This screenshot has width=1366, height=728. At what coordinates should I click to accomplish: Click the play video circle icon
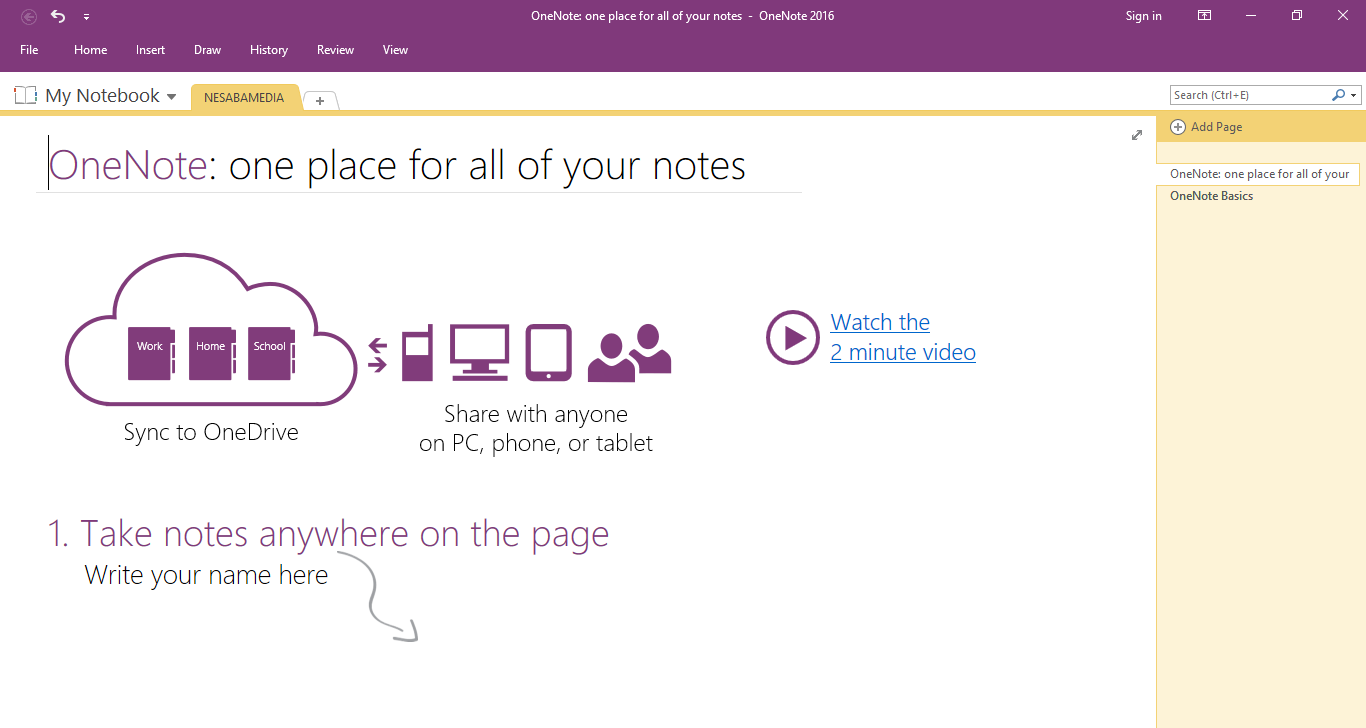click(x=793, y=337)
